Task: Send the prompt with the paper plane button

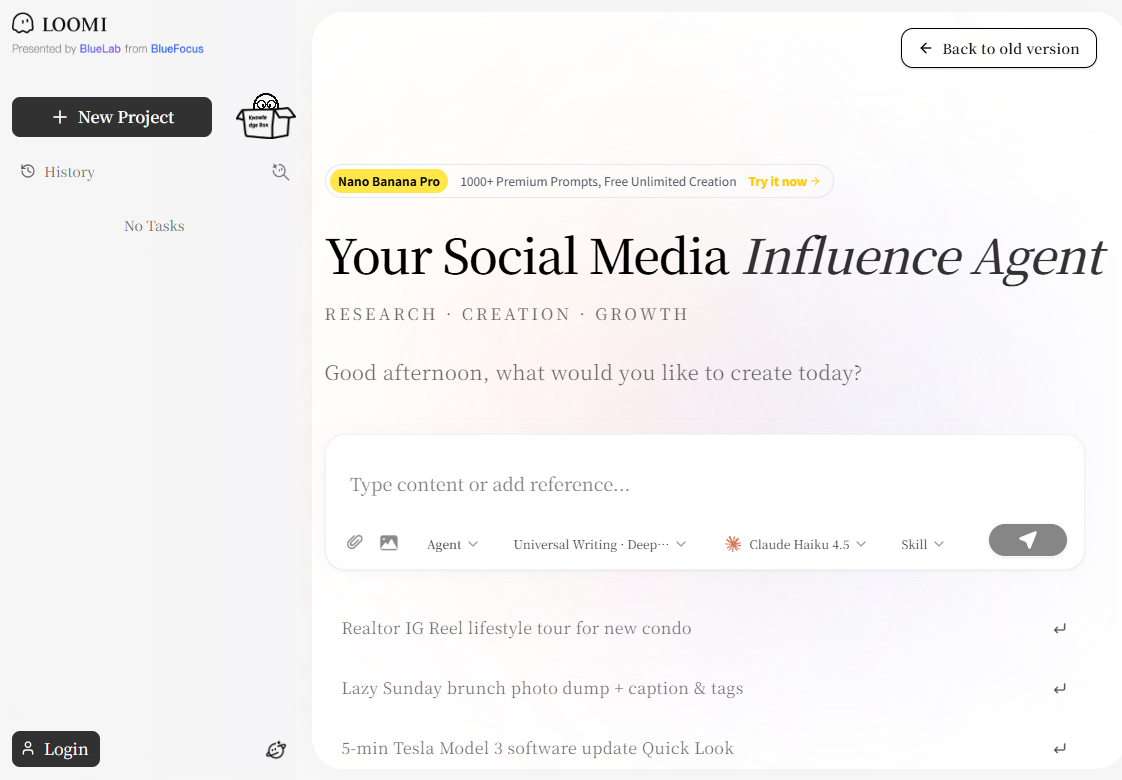Action: [x=1027, y=540]
